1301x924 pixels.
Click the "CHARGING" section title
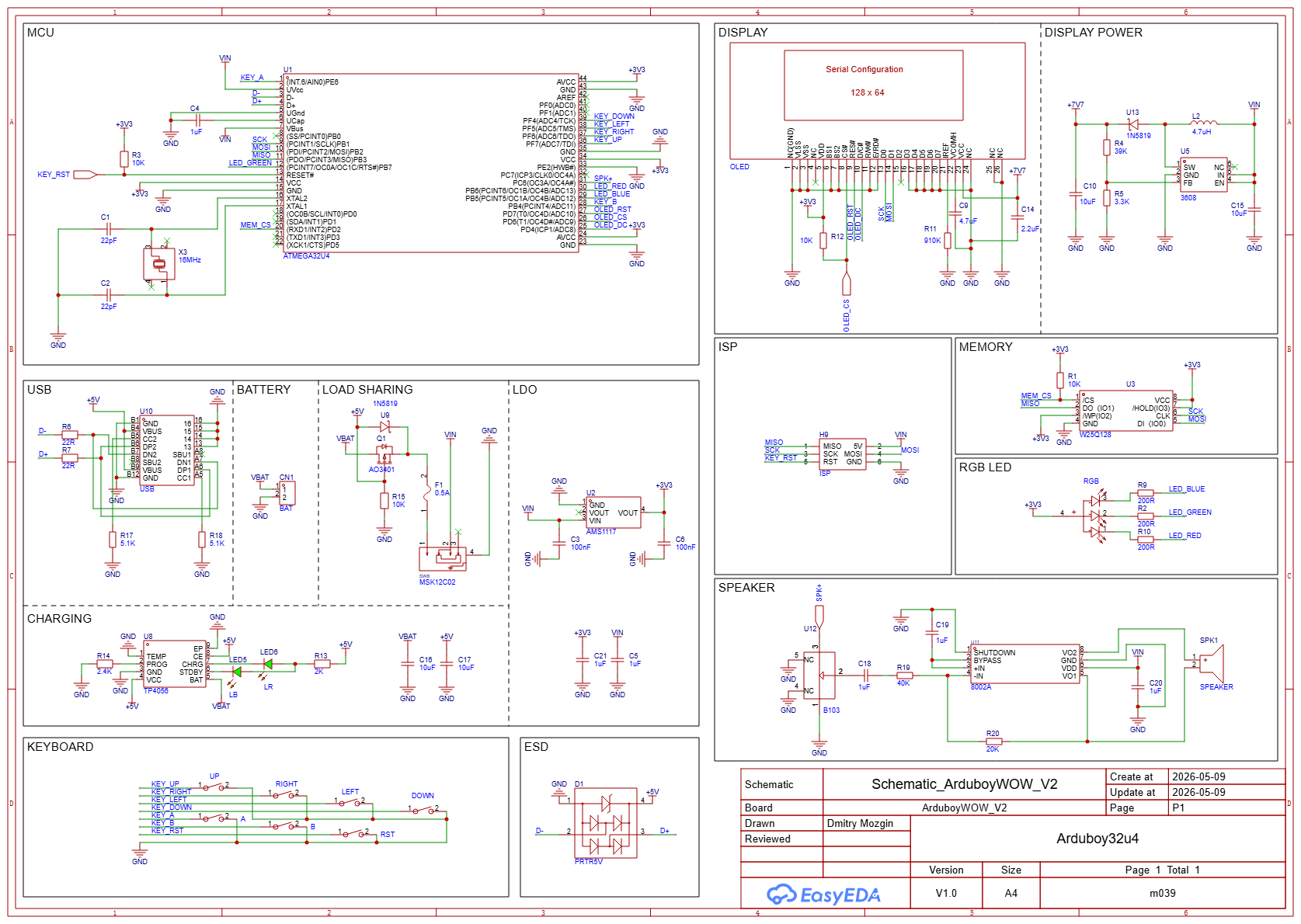[59, 619]
